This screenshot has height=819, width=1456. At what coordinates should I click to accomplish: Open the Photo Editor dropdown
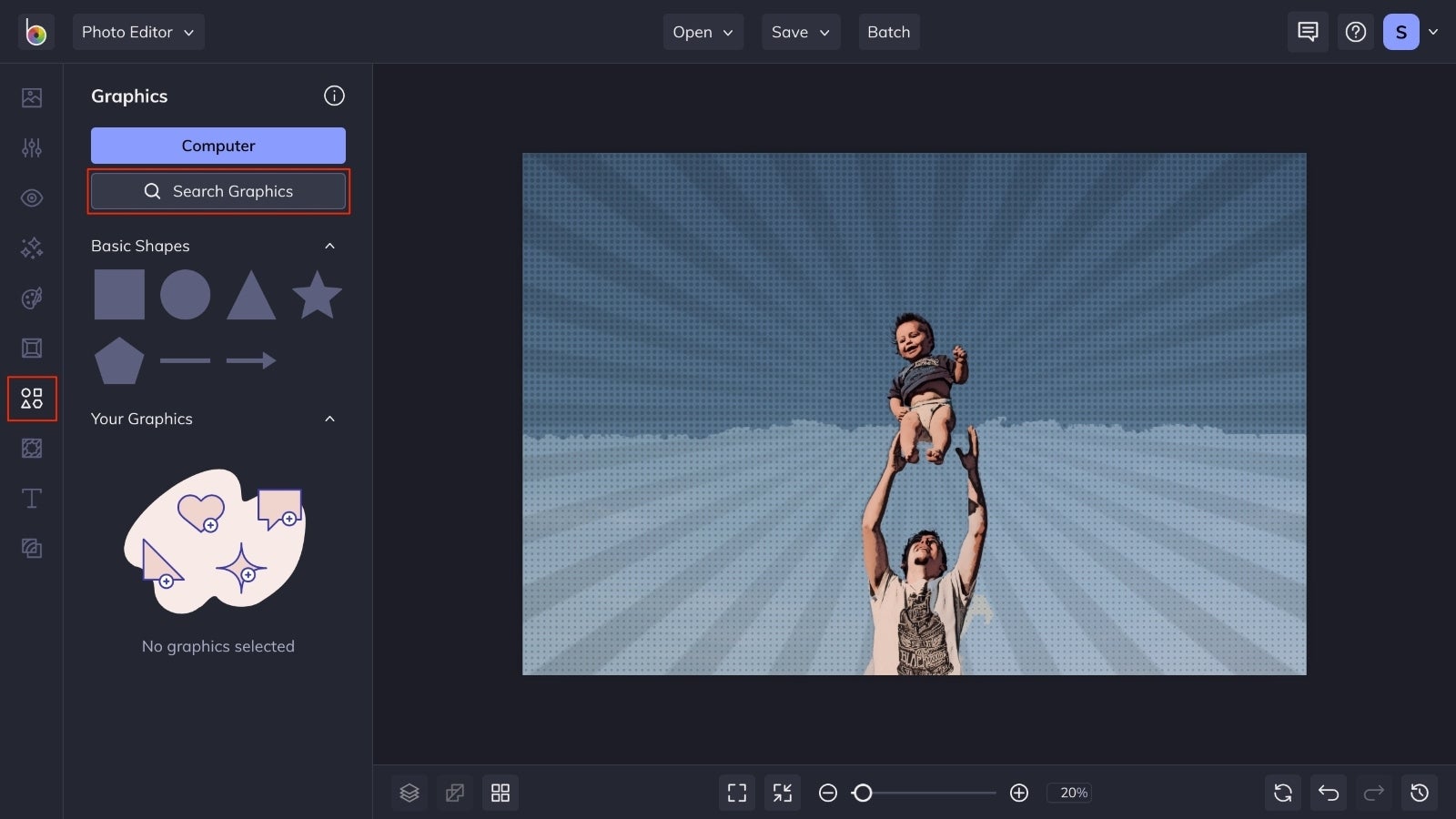[x=137, y=32]
